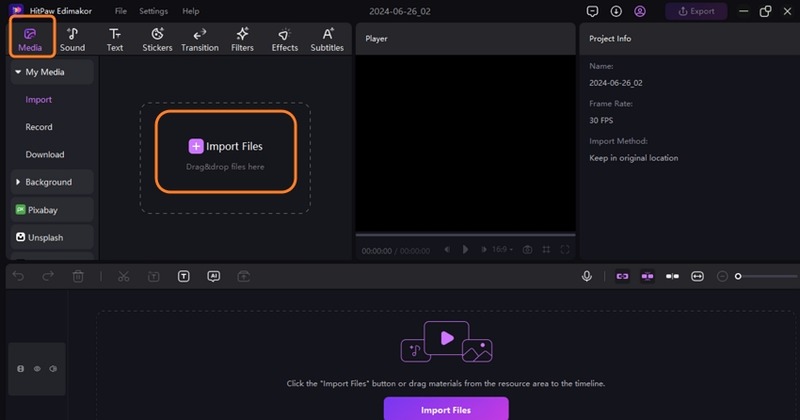Click the Redo arrow
The height and width of the screenshot is (420, 800).
48,276
